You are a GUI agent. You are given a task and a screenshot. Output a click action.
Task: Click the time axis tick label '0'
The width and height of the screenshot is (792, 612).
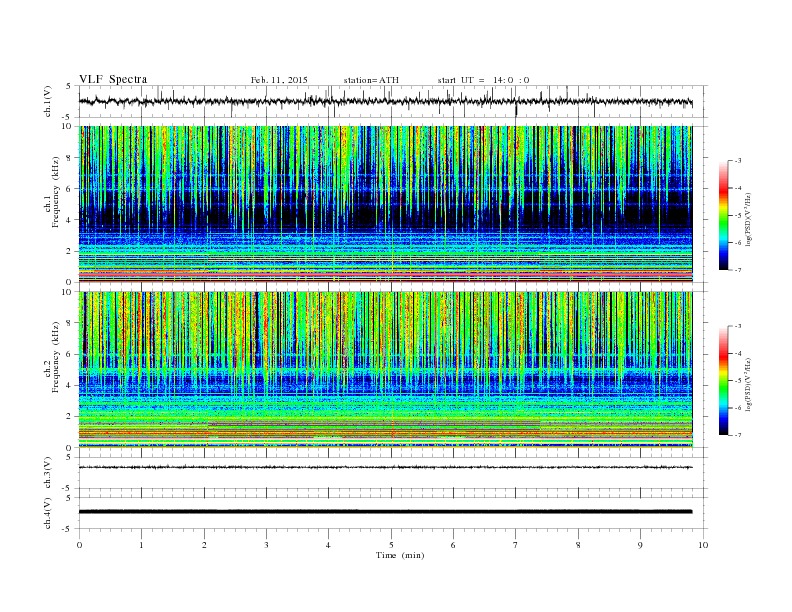79,545
